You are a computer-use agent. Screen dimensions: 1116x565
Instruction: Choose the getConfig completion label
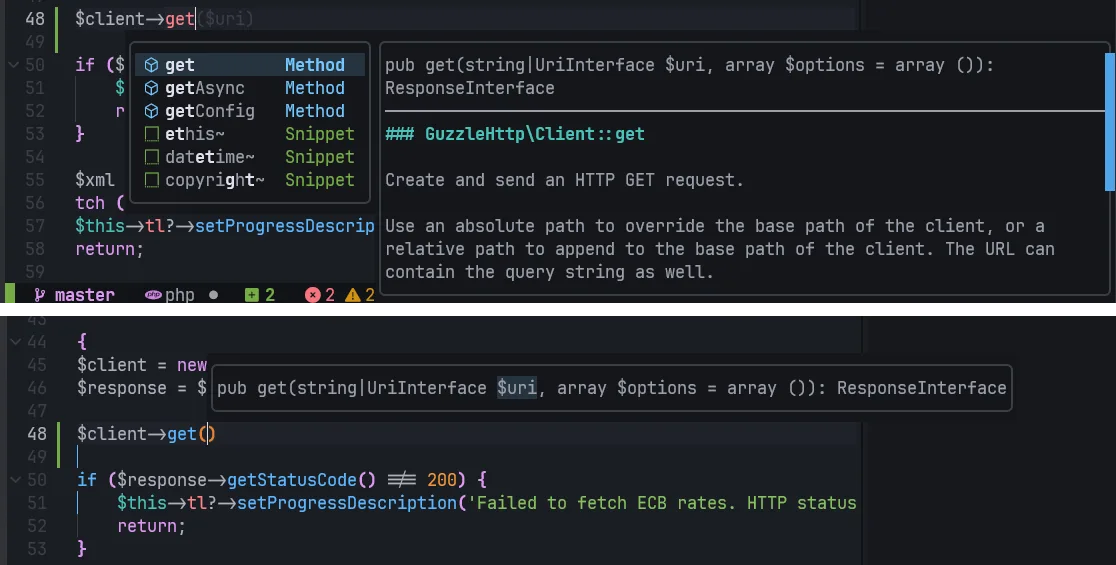click(x=209, y=111)
